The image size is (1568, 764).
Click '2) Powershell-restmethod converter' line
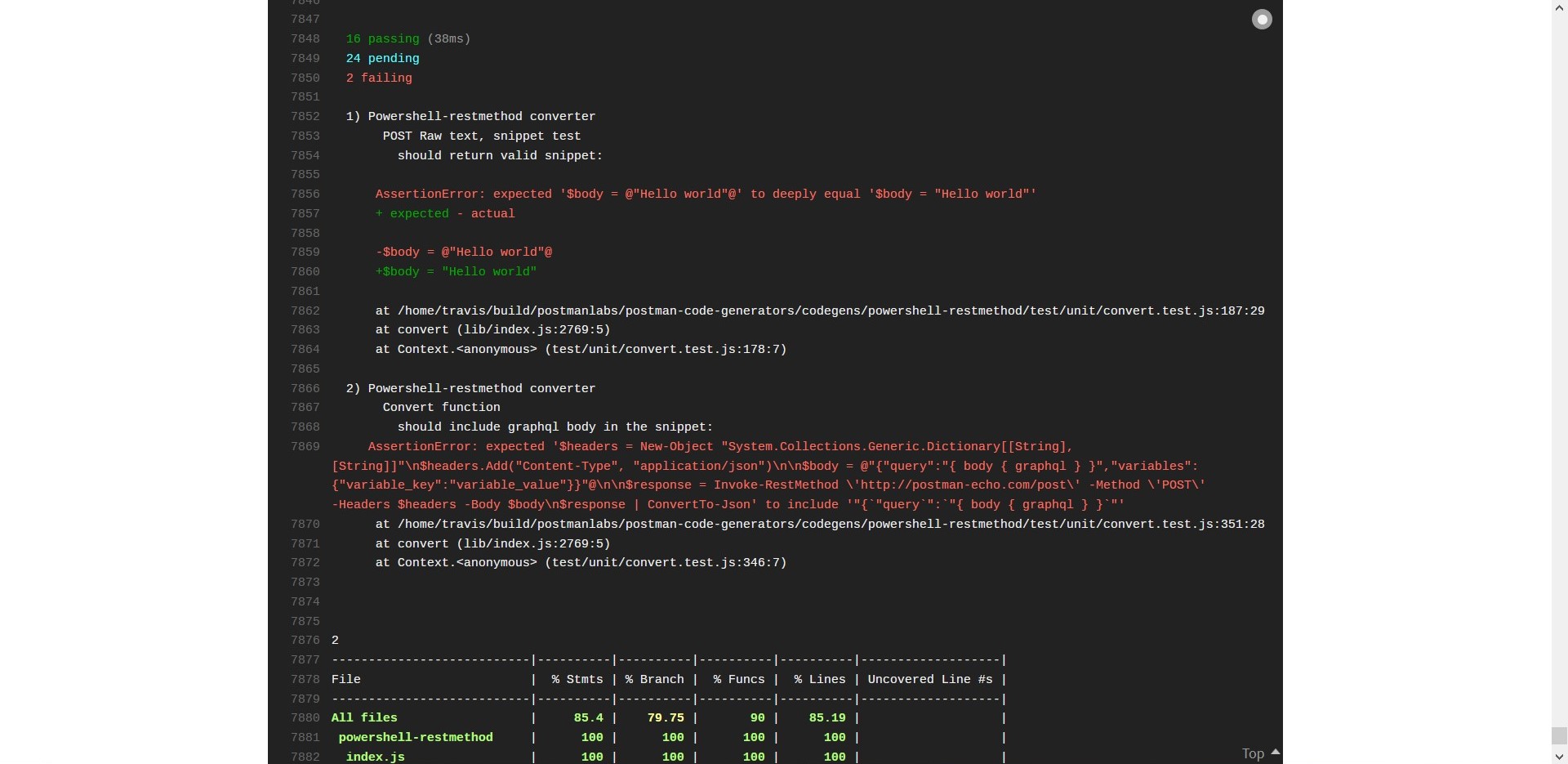pyautogui.click(x=470, y=389)
